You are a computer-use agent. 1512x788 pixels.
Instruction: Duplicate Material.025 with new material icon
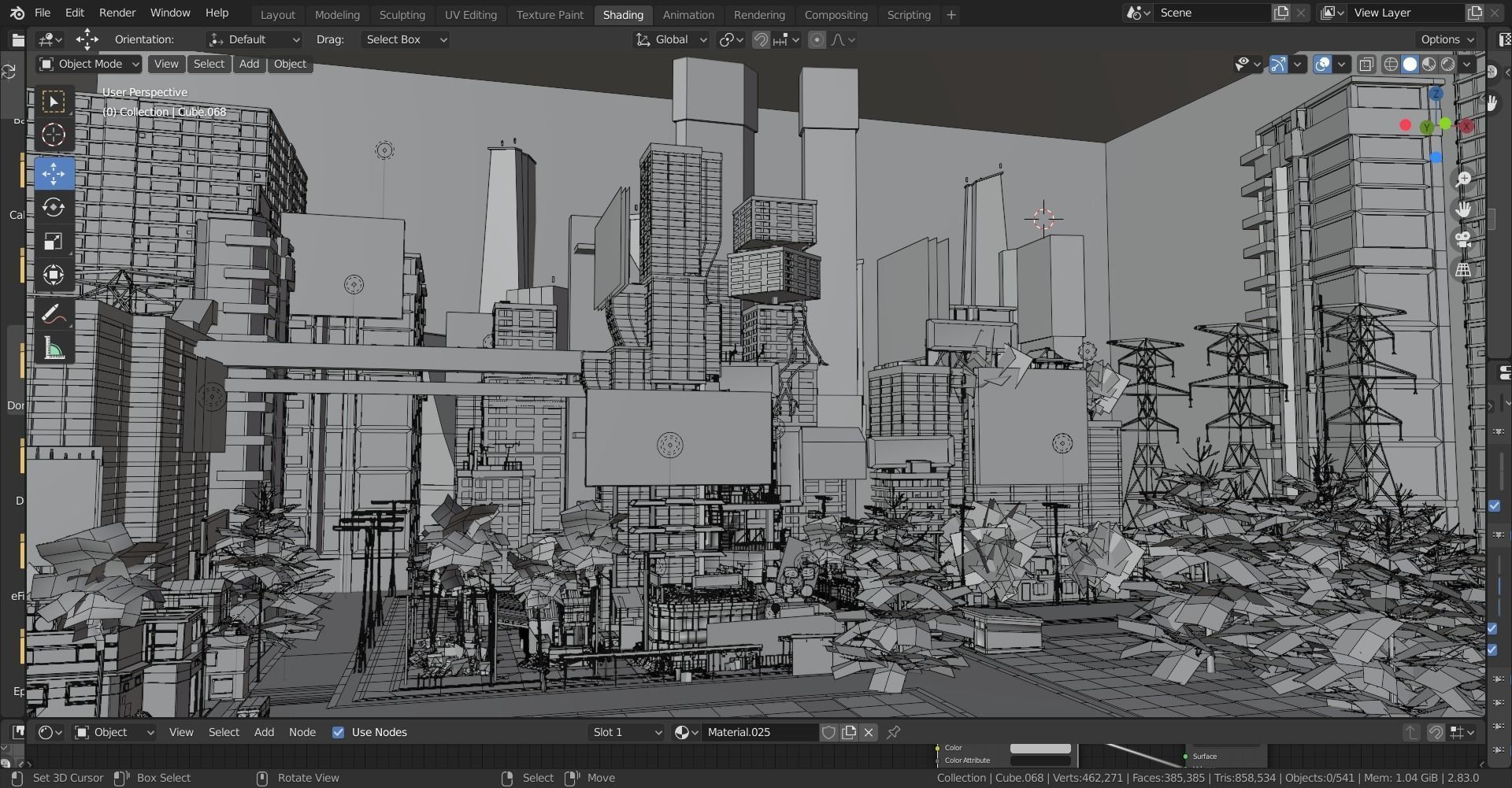tap(849, 733)
